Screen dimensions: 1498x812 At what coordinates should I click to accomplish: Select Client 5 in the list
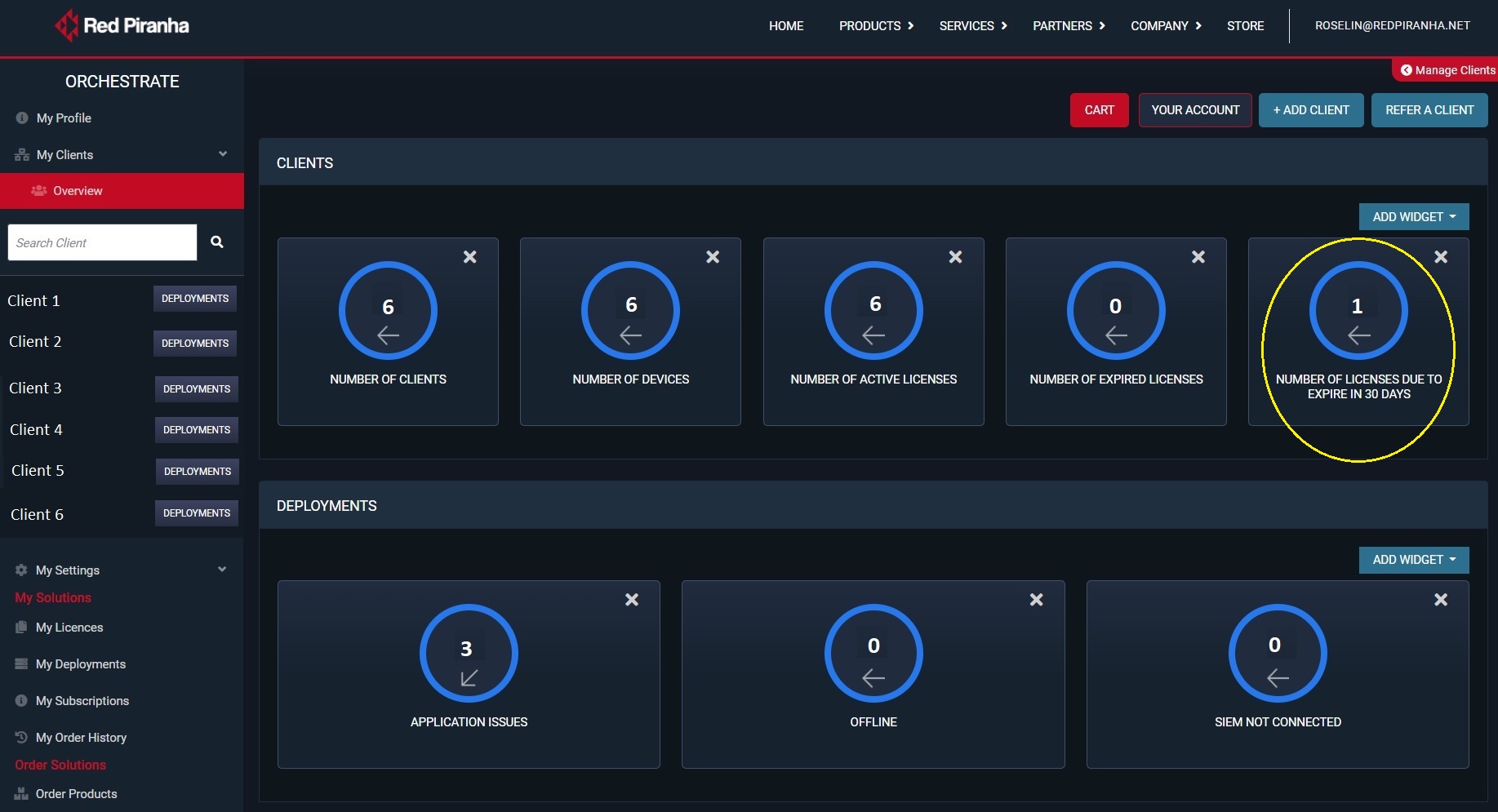(38, 471)
